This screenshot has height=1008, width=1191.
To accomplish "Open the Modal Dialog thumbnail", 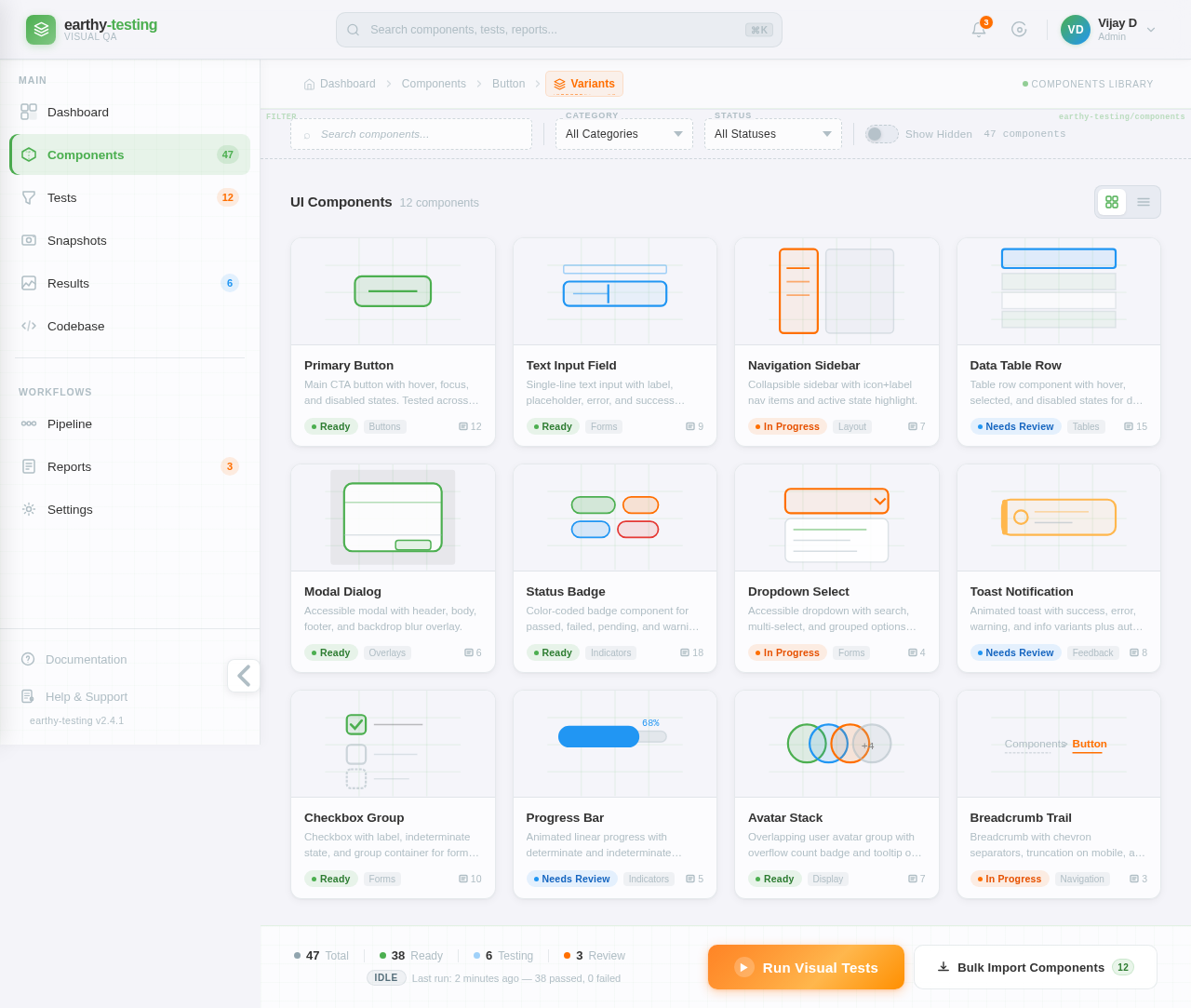I will point(393,517).
